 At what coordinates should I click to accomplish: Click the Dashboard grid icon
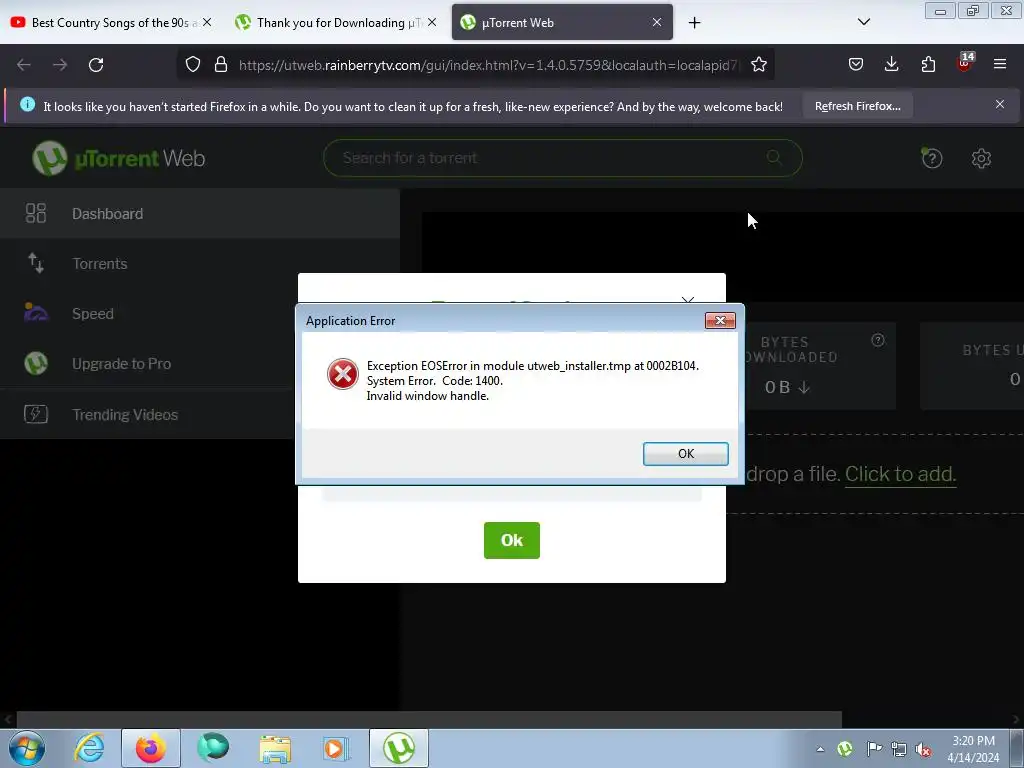click(36, 214)
